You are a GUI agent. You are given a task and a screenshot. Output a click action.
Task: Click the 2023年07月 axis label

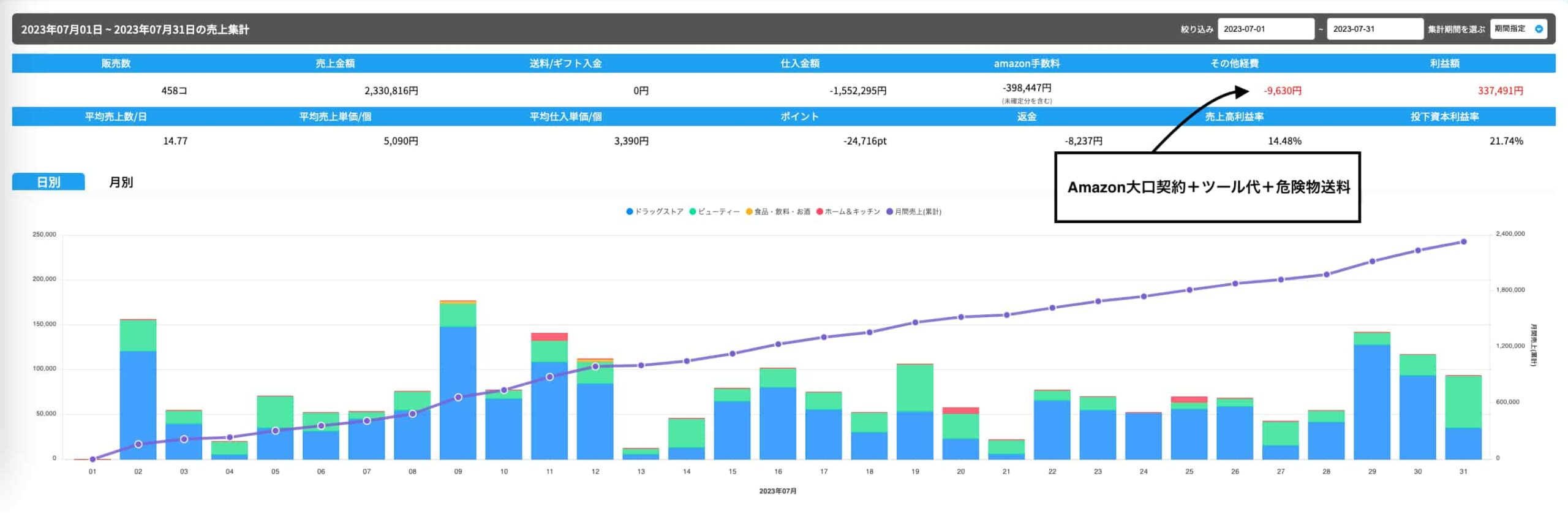click(x=777, y=491)
